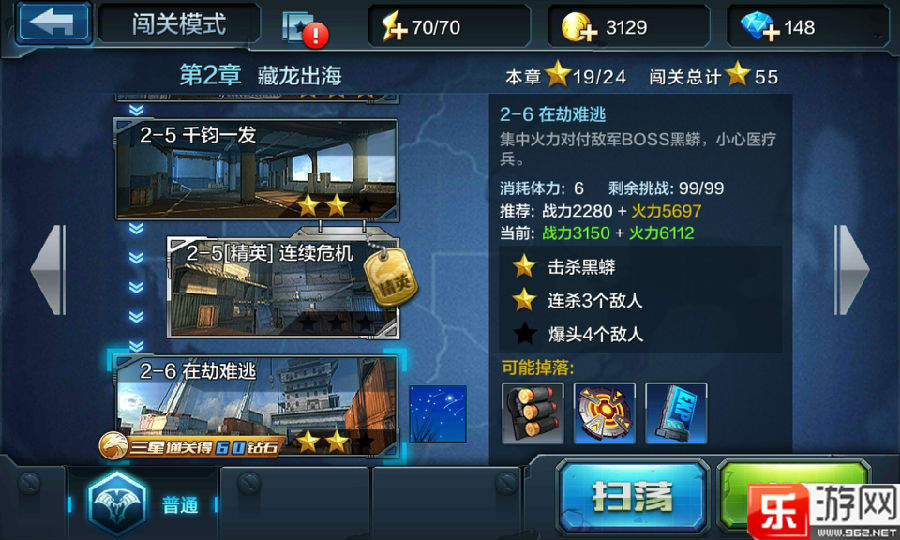
Task: Buy diamonds via blue gem plus icon
Action: point(761,27)
